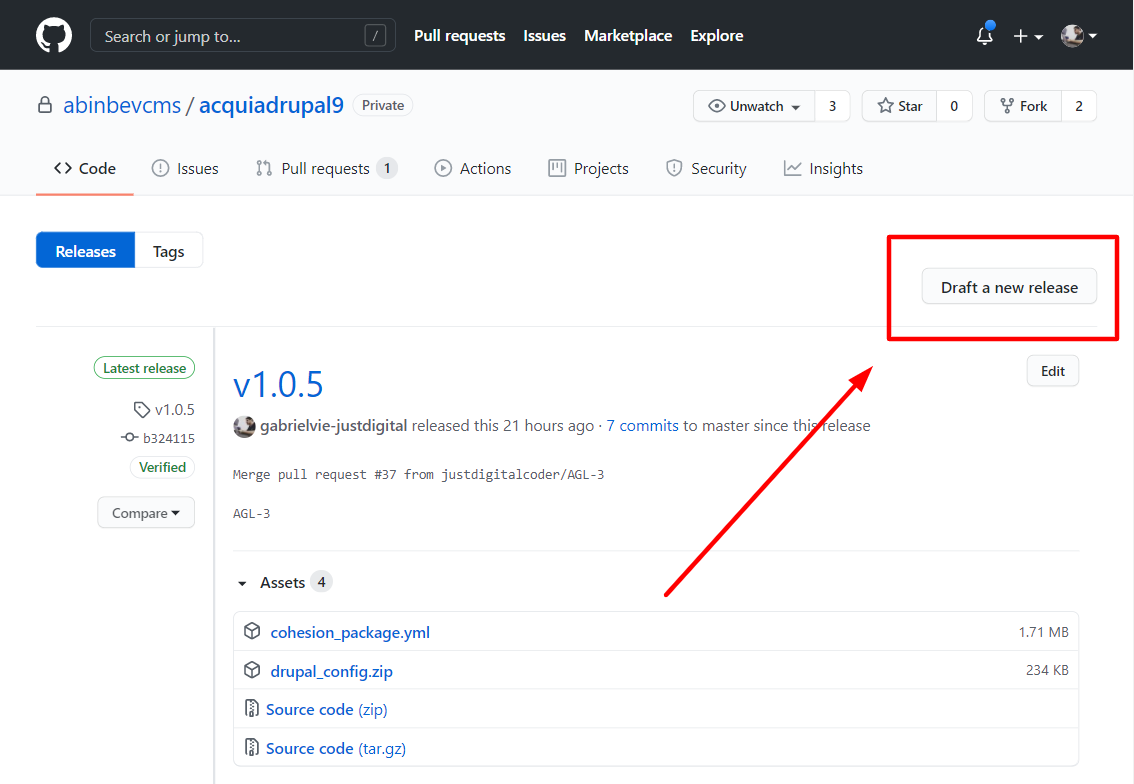This screenshot has width=1134, height=784.
Task: Click the Merge pull request #37 message
Action: pos(418,474)
